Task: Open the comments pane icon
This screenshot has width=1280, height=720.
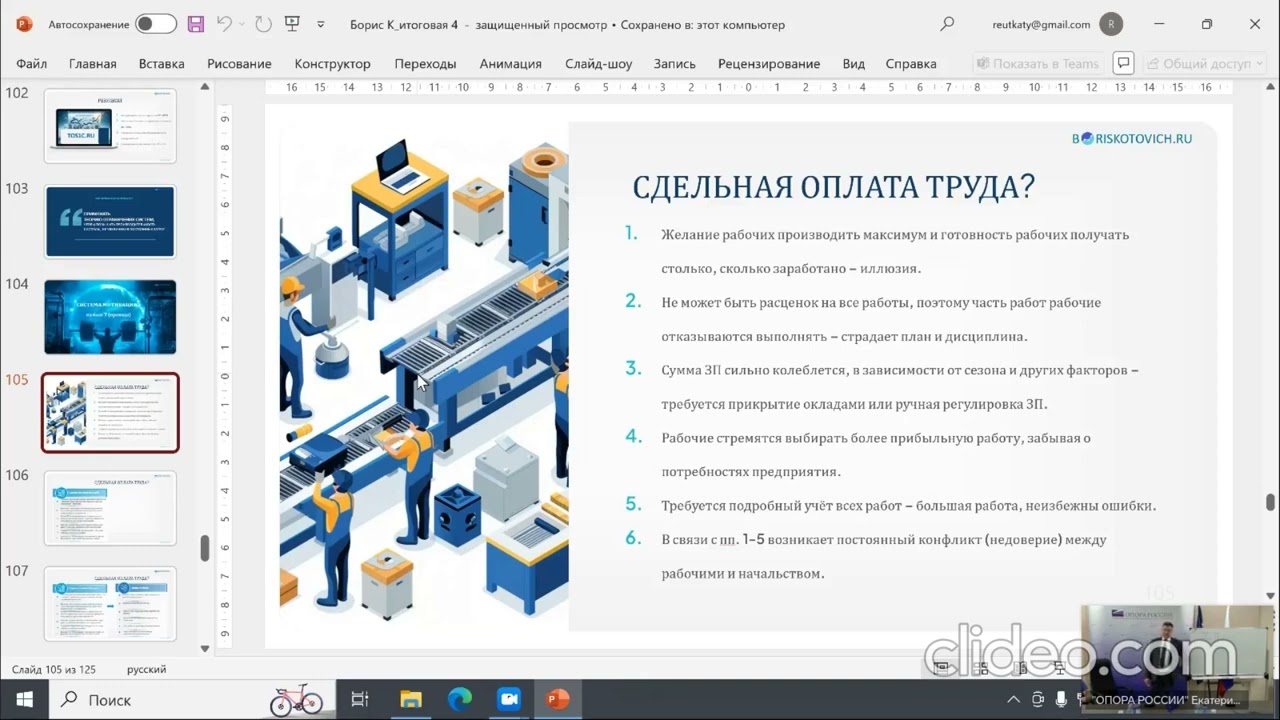Action: pyautogui.click(x=1124, y=63)
